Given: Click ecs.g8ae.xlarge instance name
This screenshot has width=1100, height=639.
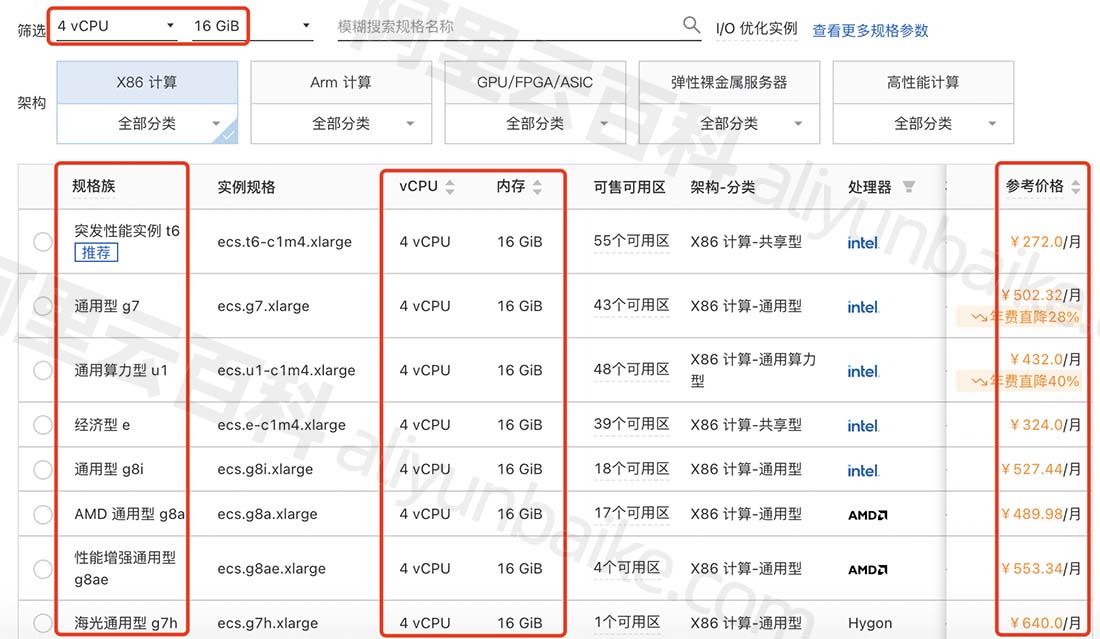Looking at the screenshot, I should (271, 569).
